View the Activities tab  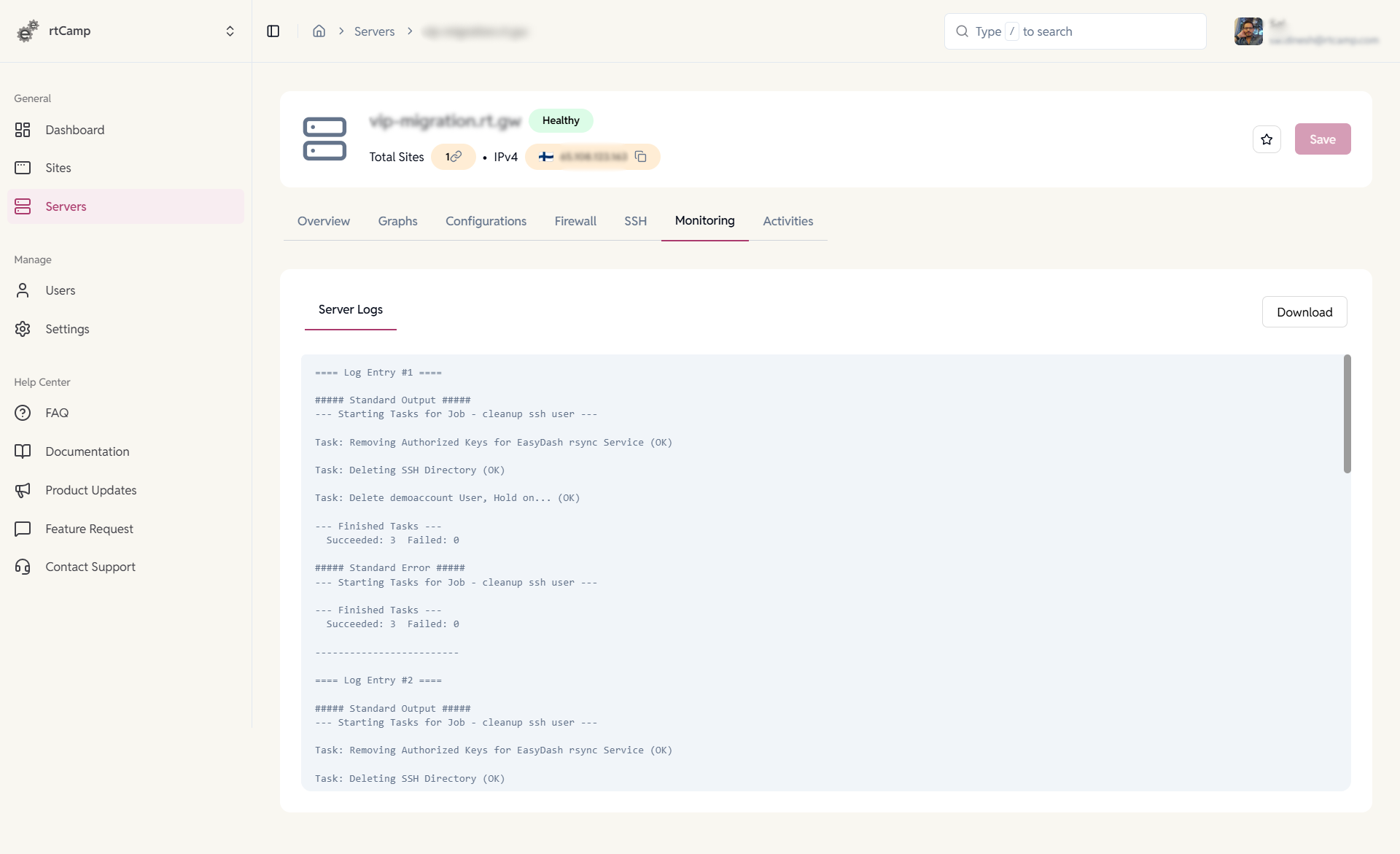coord(787,221)
